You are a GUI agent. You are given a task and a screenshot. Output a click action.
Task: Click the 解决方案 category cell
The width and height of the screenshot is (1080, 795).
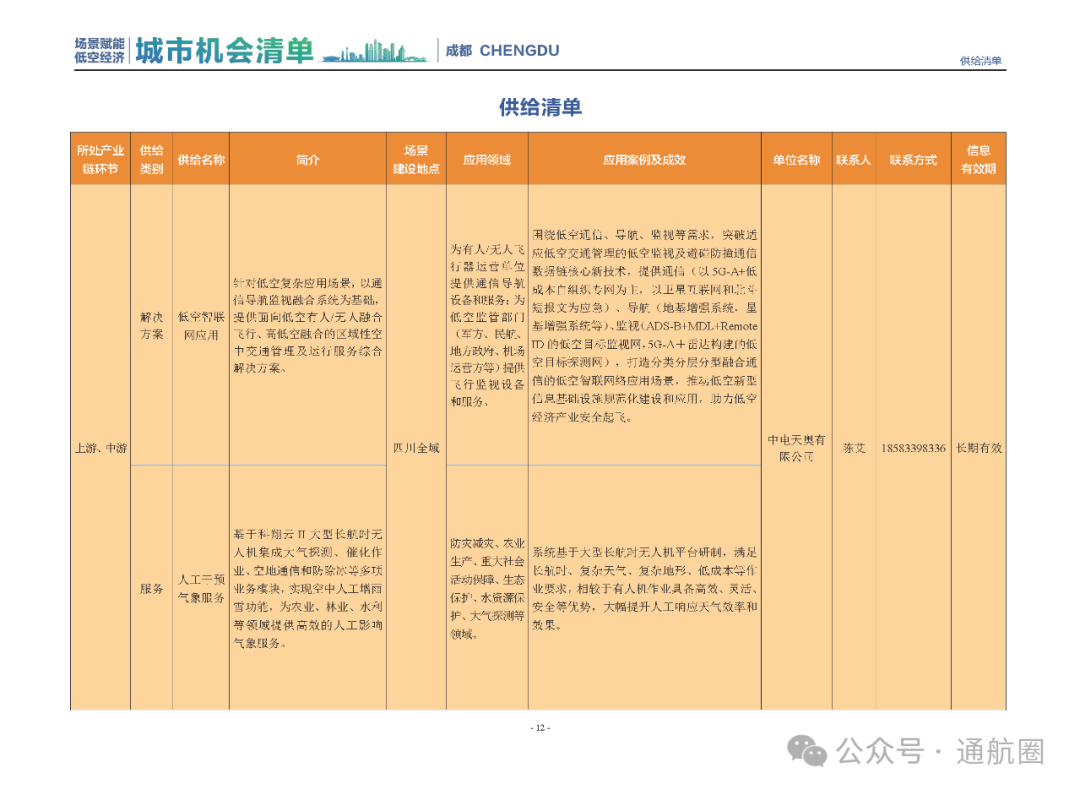click(x=152, y=325)
